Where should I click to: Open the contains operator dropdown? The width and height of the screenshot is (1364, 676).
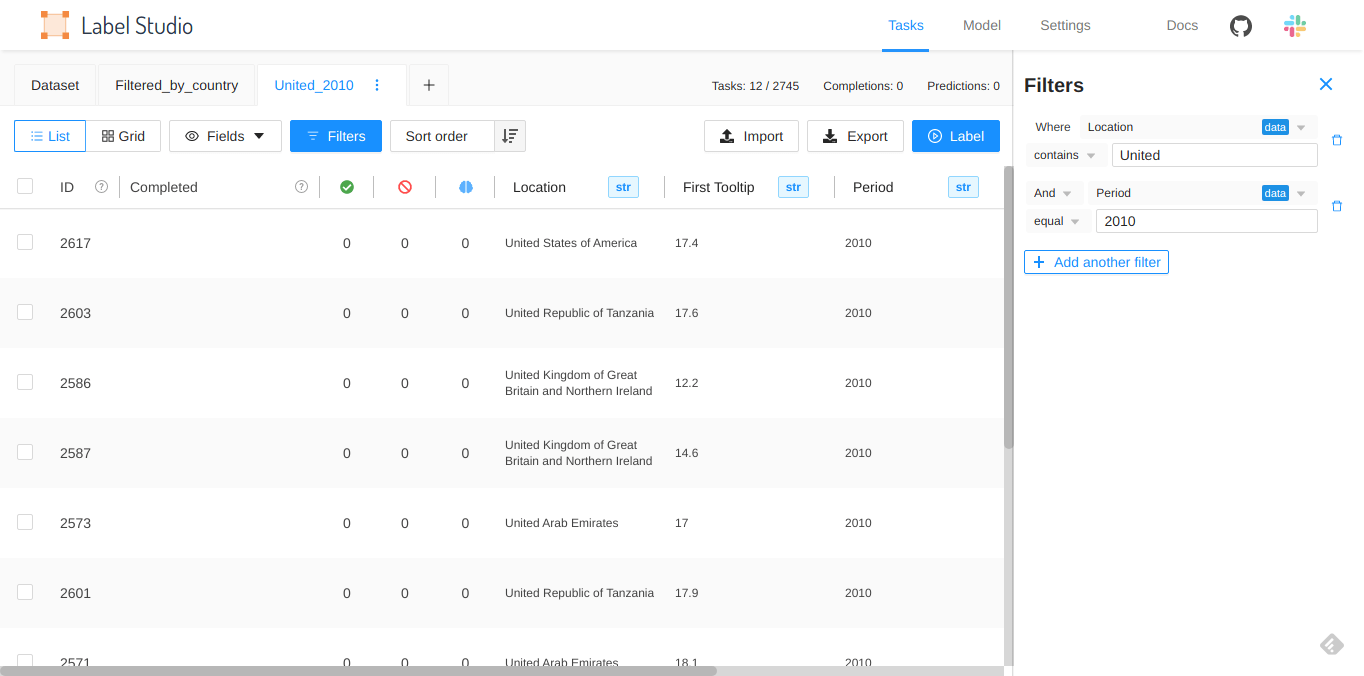point(1063,155)
